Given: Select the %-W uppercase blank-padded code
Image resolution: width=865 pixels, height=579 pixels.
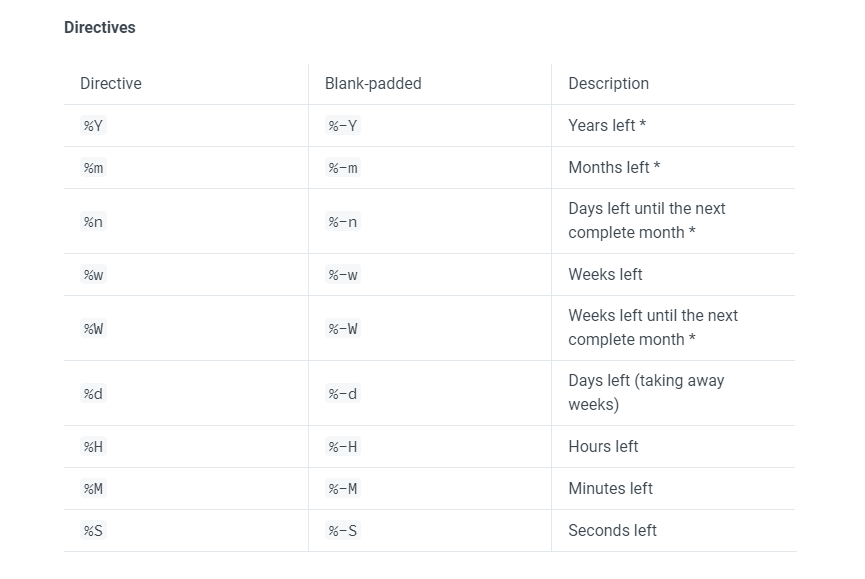Looking at the screenshot, I should point(343,329).
